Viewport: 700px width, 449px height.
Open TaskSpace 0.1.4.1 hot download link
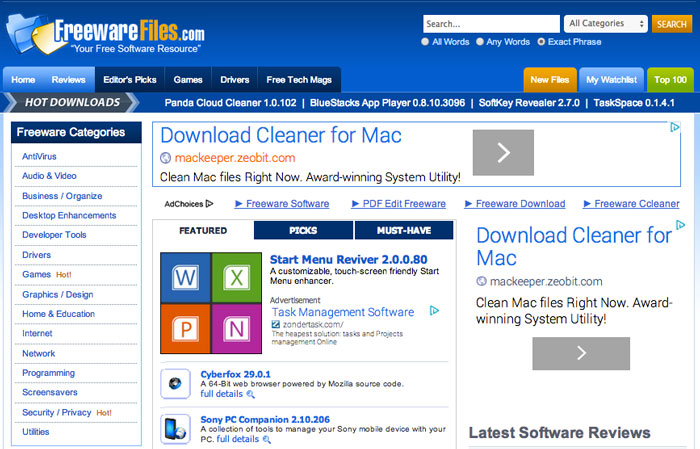[634, 103]
